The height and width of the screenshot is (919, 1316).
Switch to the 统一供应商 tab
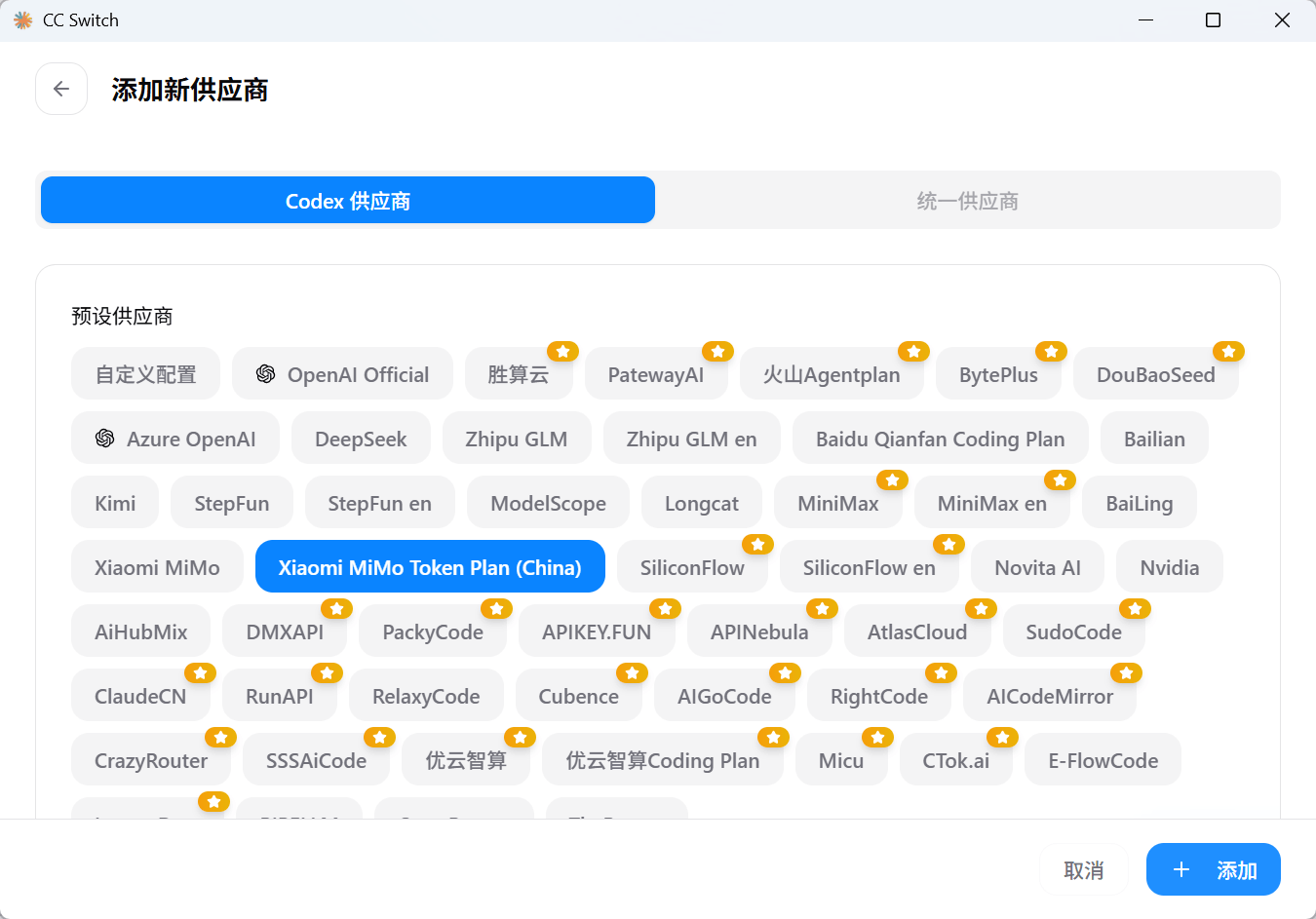click(x=967, y=200)
